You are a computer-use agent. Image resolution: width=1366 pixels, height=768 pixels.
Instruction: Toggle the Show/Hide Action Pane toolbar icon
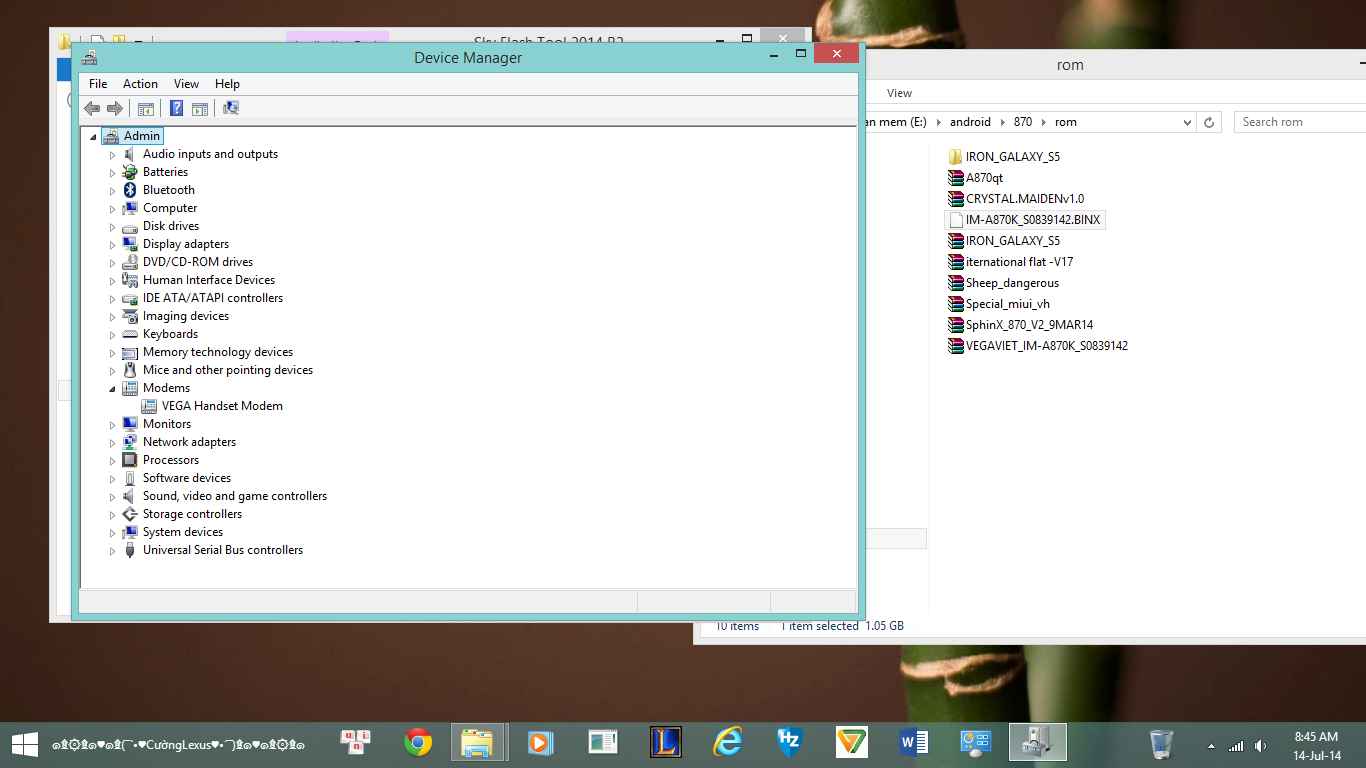[x=200, y=108]
